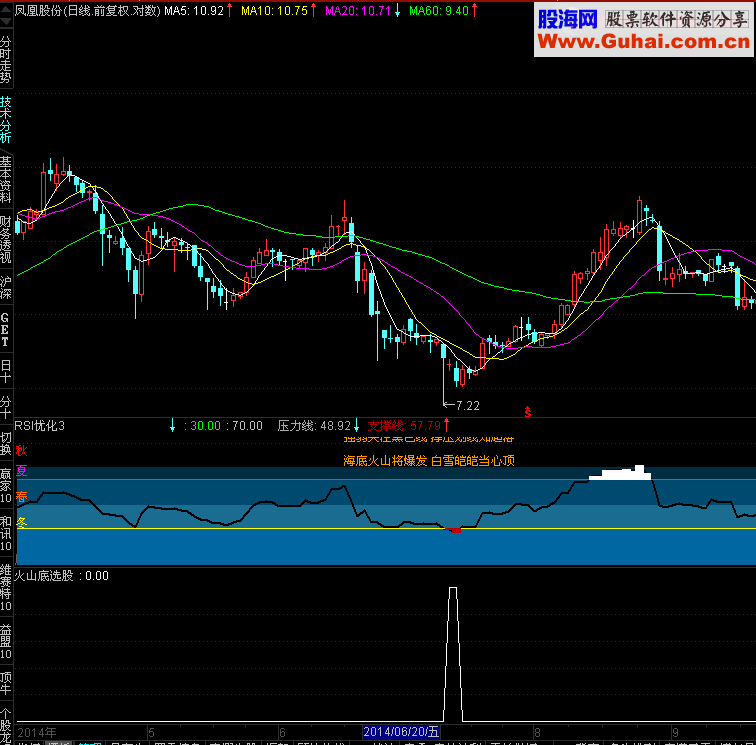The width and height of the screenshot is (756, 745).
Task: Open the 益盟10 sidebar entry
Action: tap(6, 642)
